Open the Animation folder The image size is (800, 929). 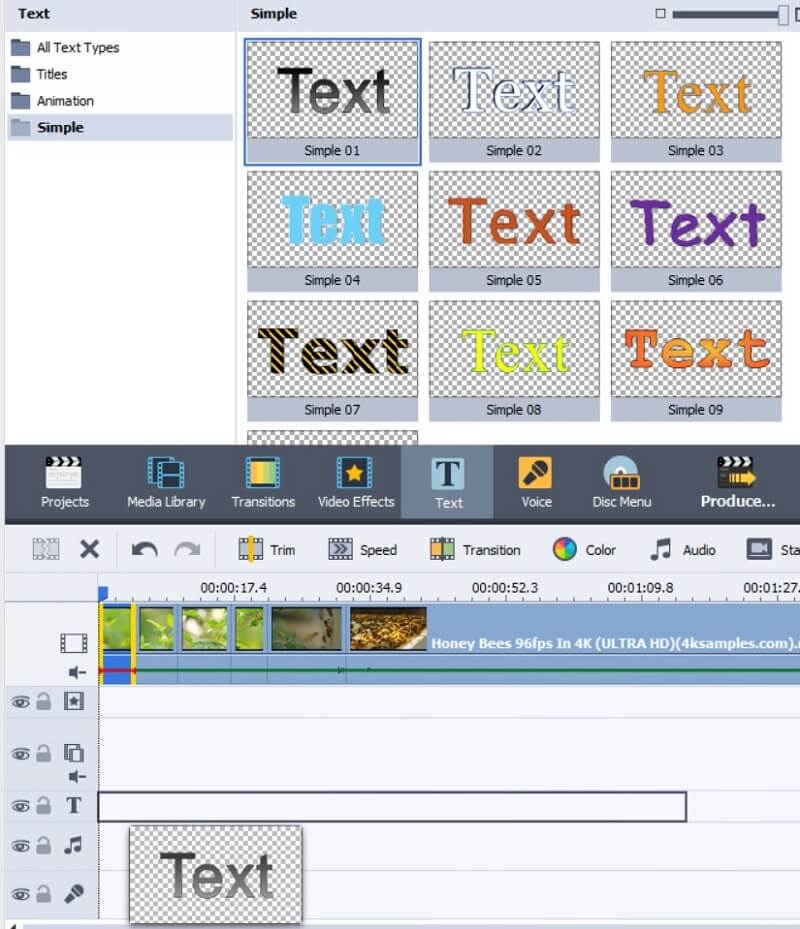(52, 101)
